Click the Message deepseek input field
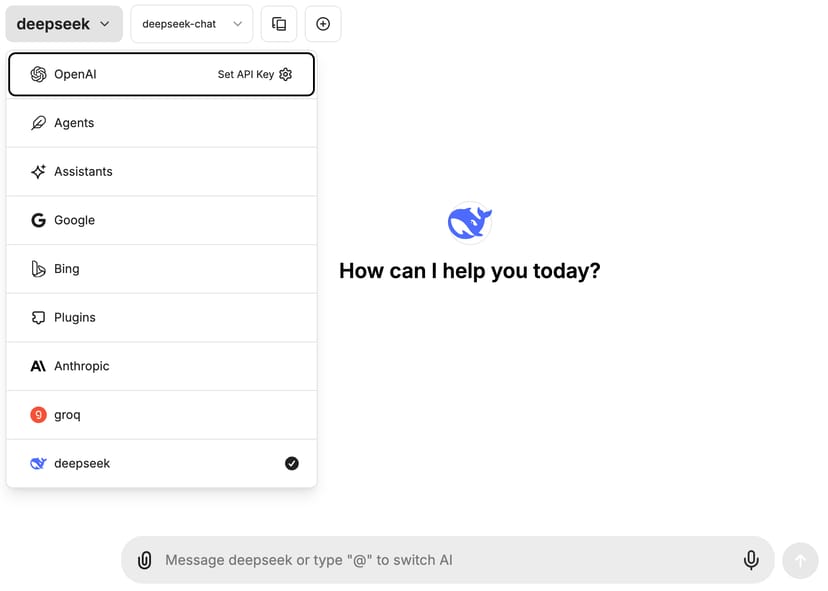Screen dimensions: 828x591 (x=440, y=560)
